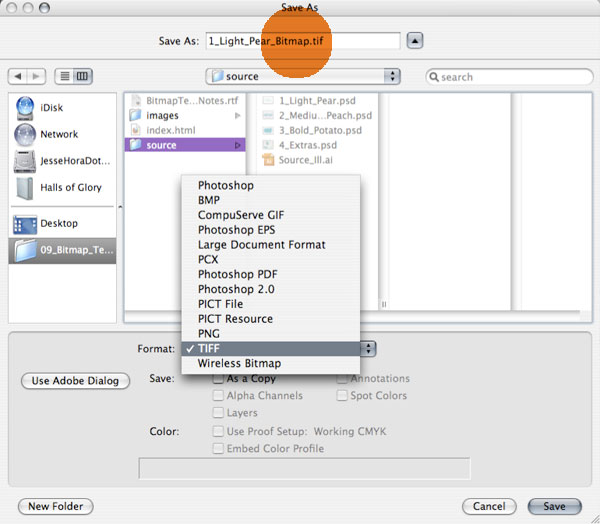Select the 2_Mediu...Peach.psd file
600x524 pixels.
pyautogui.click(x=317, y=116)
